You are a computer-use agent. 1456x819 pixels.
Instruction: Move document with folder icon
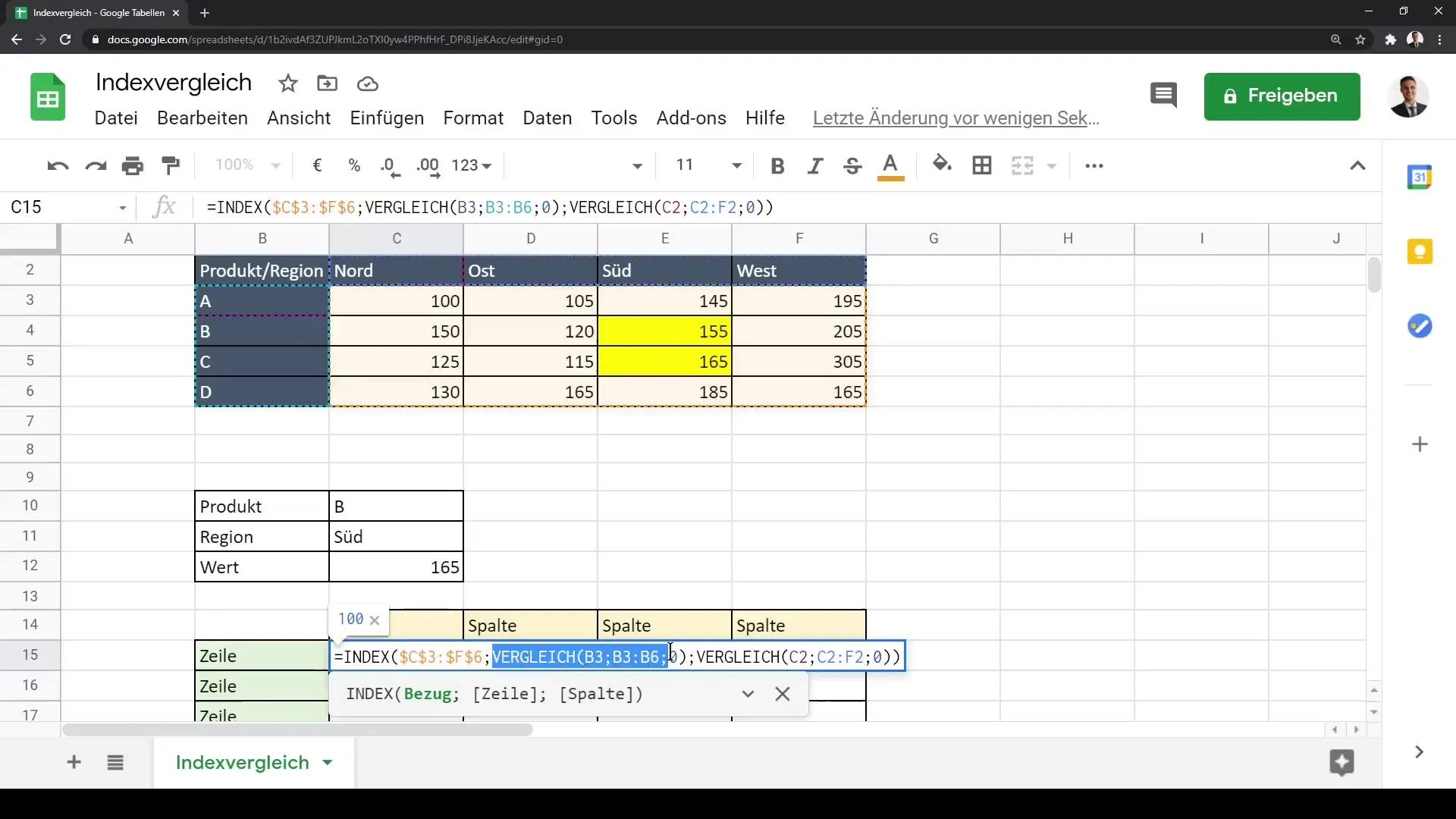(328, 83)
